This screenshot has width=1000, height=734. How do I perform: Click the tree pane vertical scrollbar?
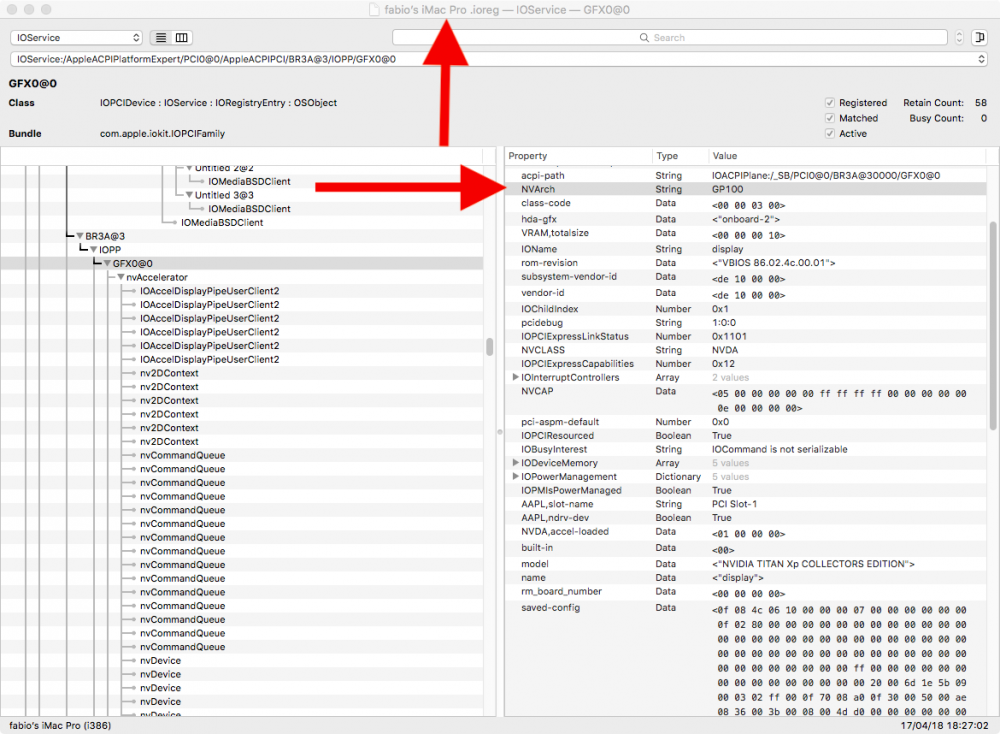click(490, 346)
